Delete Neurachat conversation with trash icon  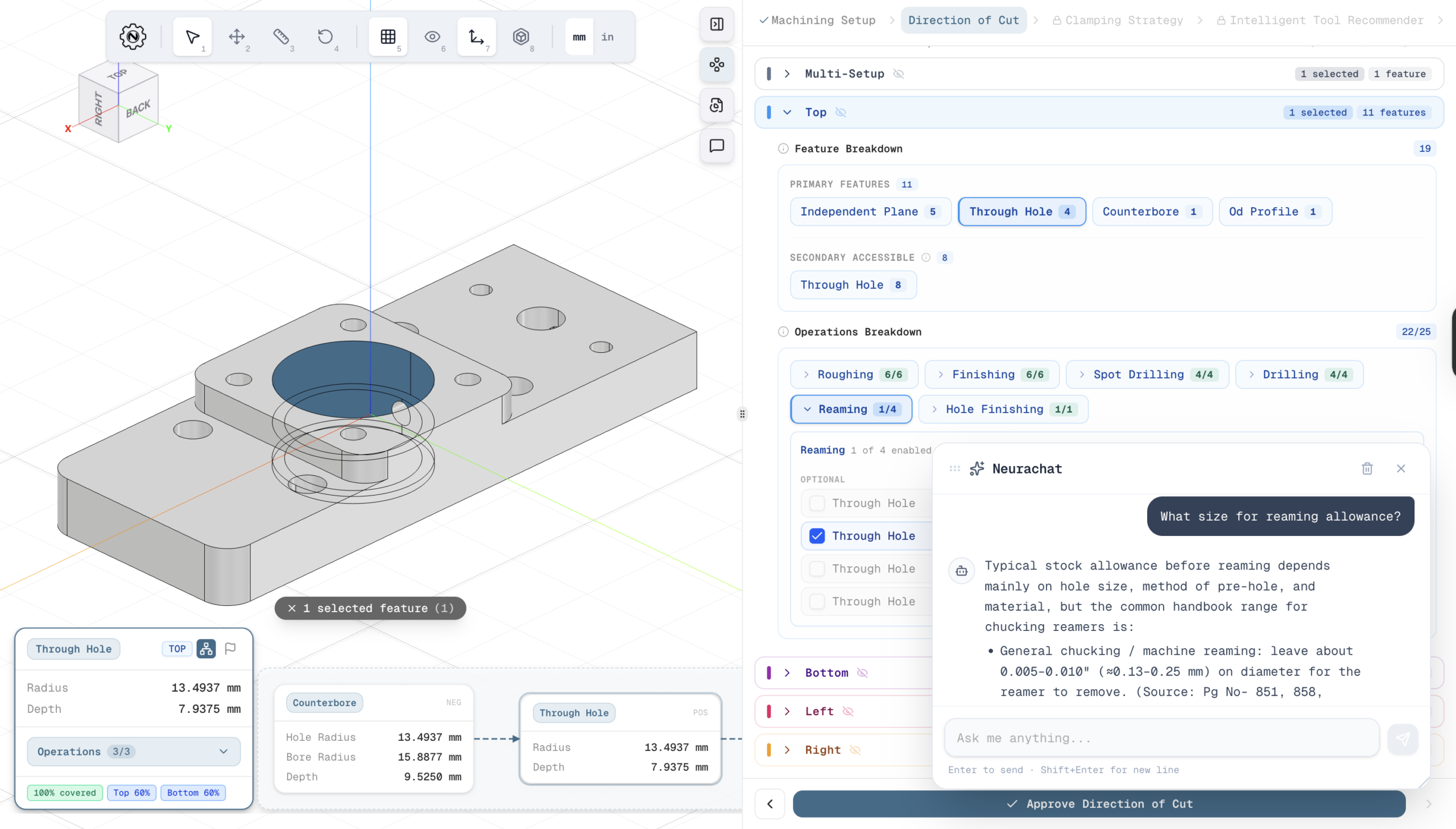pos(1367,469)
